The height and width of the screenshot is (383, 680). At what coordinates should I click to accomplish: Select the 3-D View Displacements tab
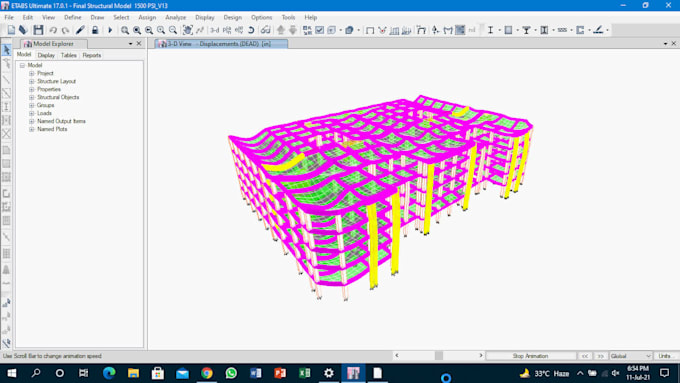click(221, 44)
